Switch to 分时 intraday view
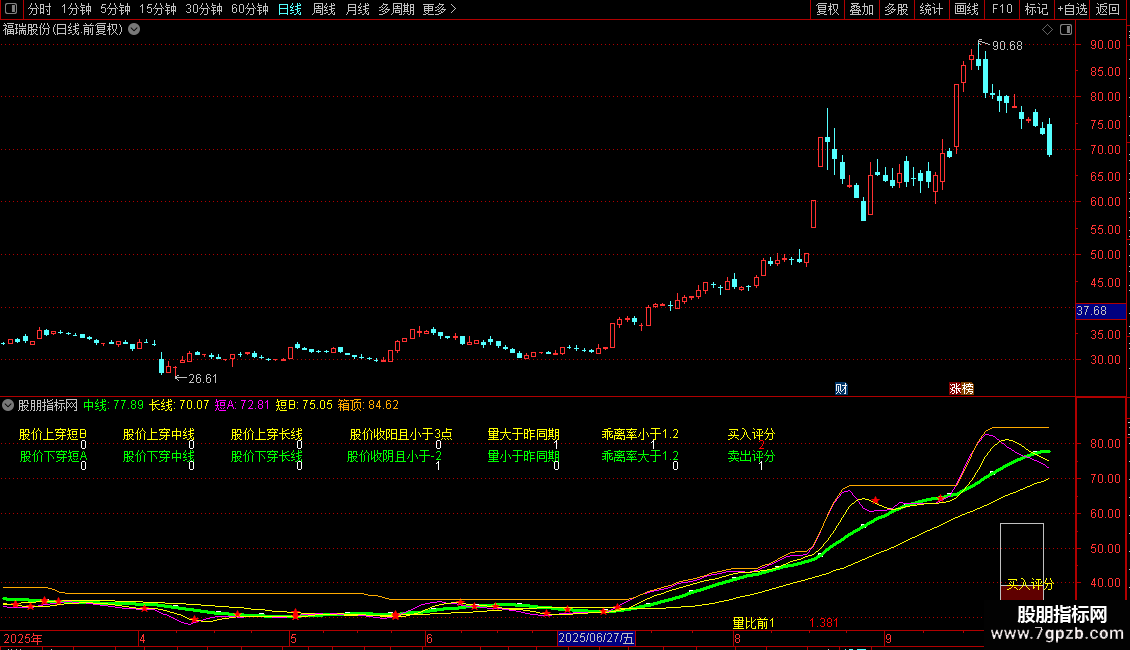 pos(40,9)
